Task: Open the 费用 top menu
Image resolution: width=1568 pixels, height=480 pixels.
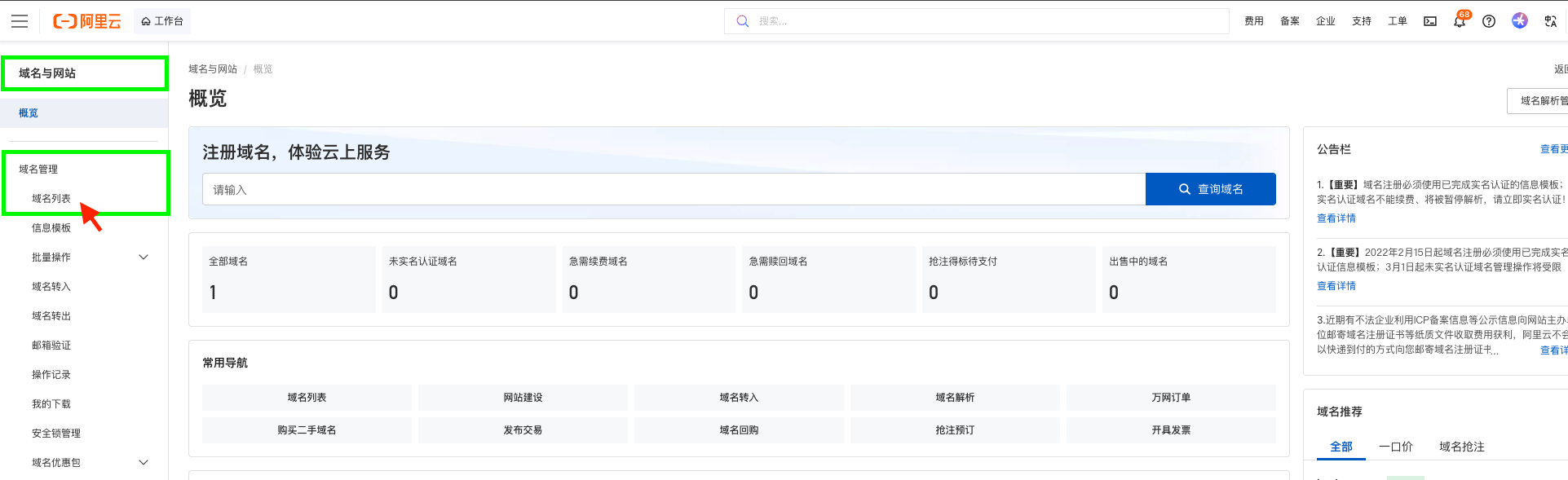Action: coord(1254,21)
